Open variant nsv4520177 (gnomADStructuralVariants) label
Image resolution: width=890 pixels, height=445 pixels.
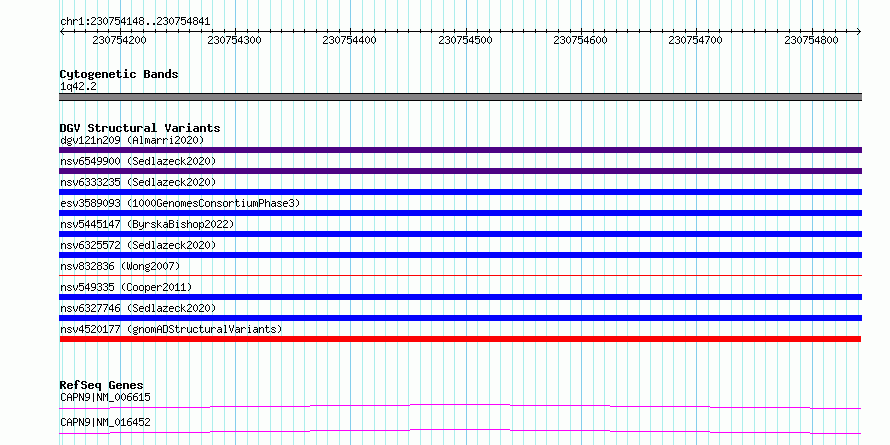pyautogui.click(x=171, y=329)
